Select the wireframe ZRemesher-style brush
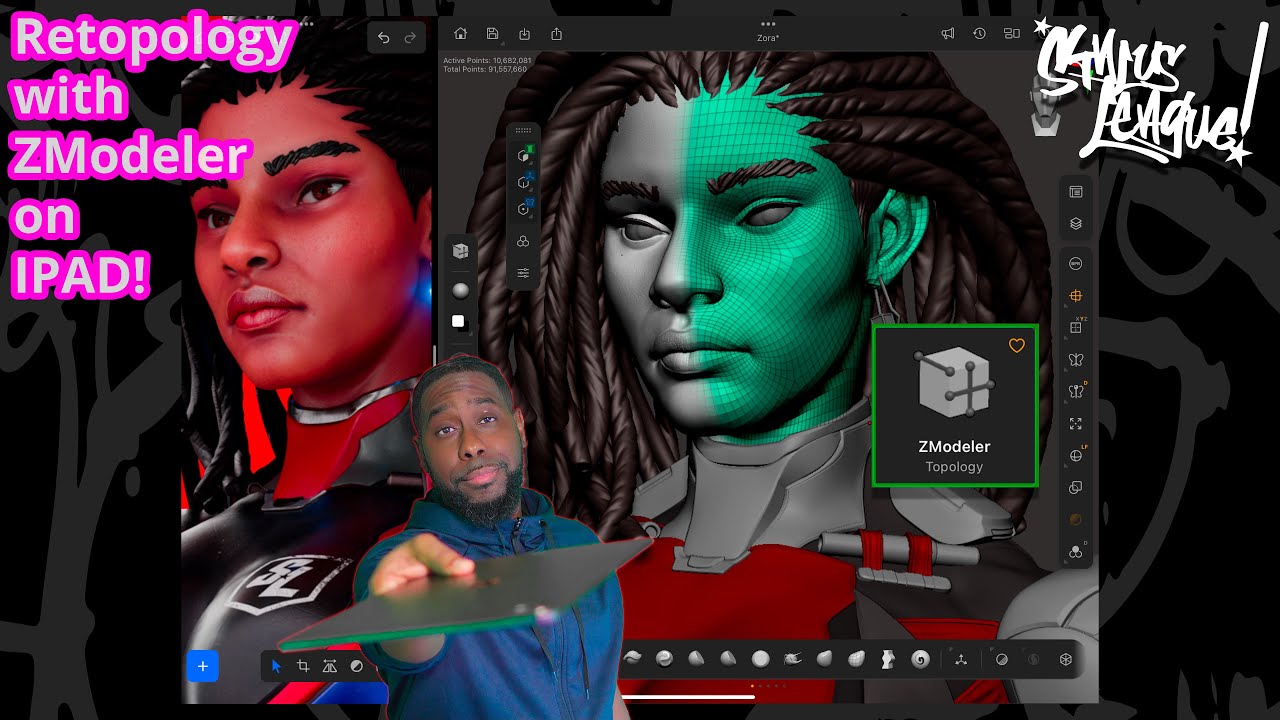Viewport: 1280px width, 720px height. [857, 658]
